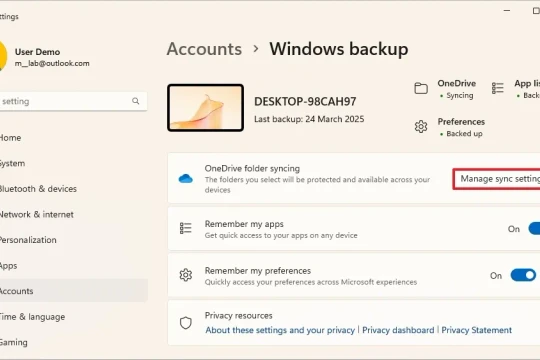This screenshot has width=540, height=360.
Task: Click the Find a setting search field
Action: (73, 101)
